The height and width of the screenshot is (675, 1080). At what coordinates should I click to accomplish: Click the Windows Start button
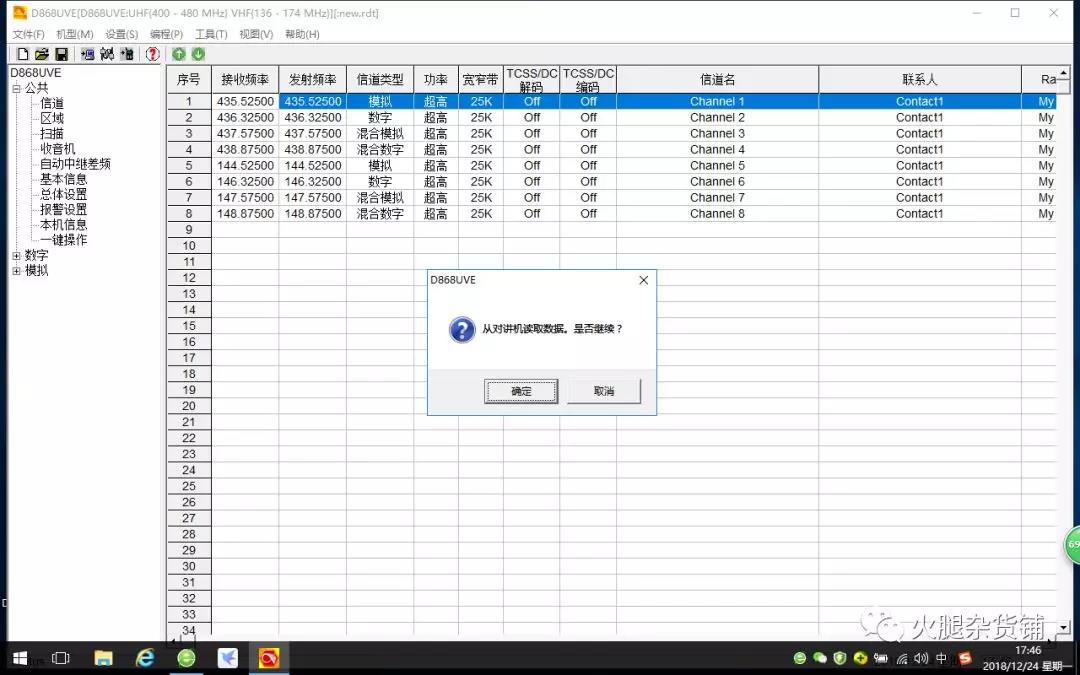pyautogui.click(x=19, y=657)
